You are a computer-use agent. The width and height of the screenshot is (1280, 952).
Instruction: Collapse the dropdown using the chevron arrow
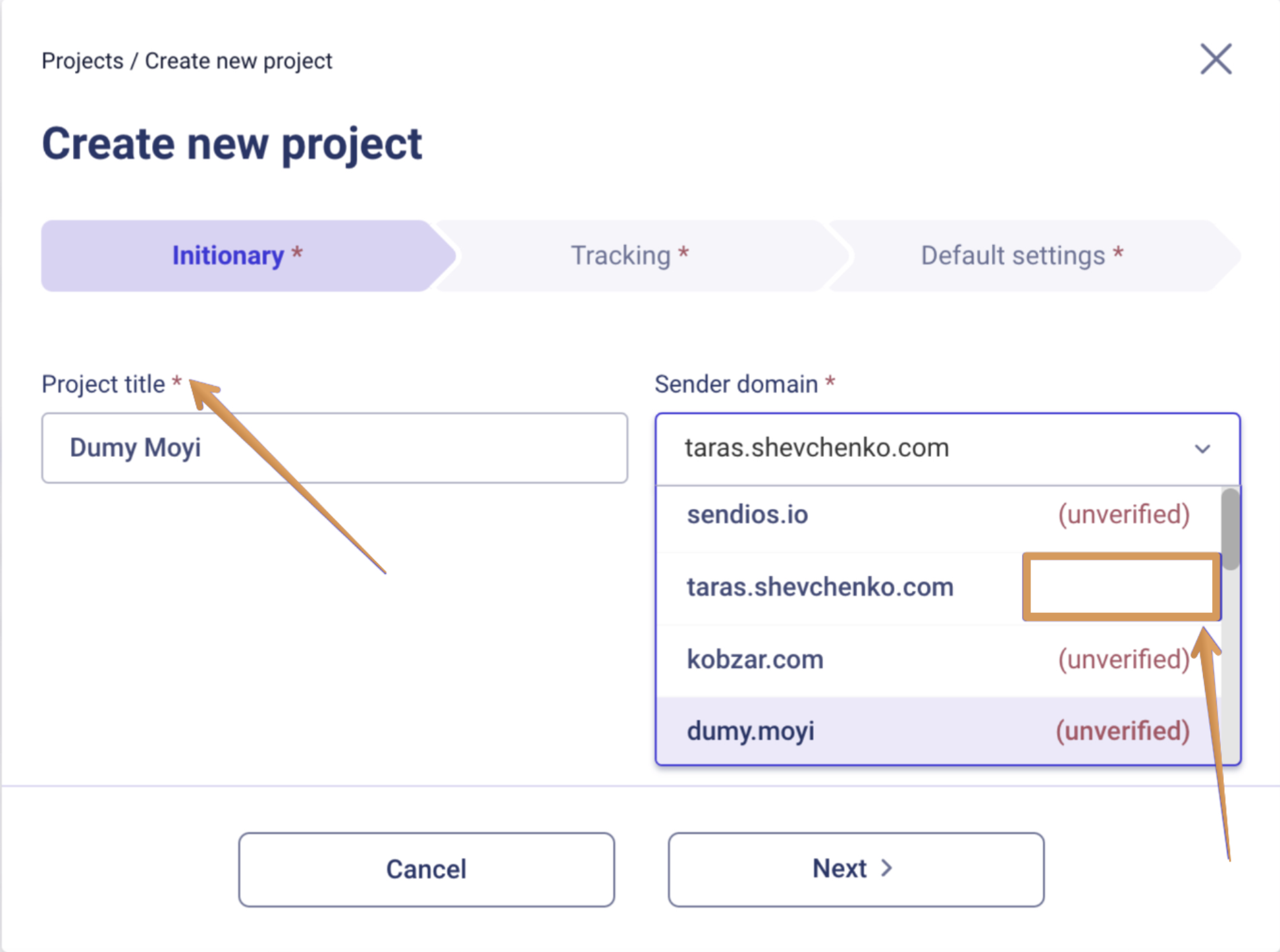(1202, 449)
